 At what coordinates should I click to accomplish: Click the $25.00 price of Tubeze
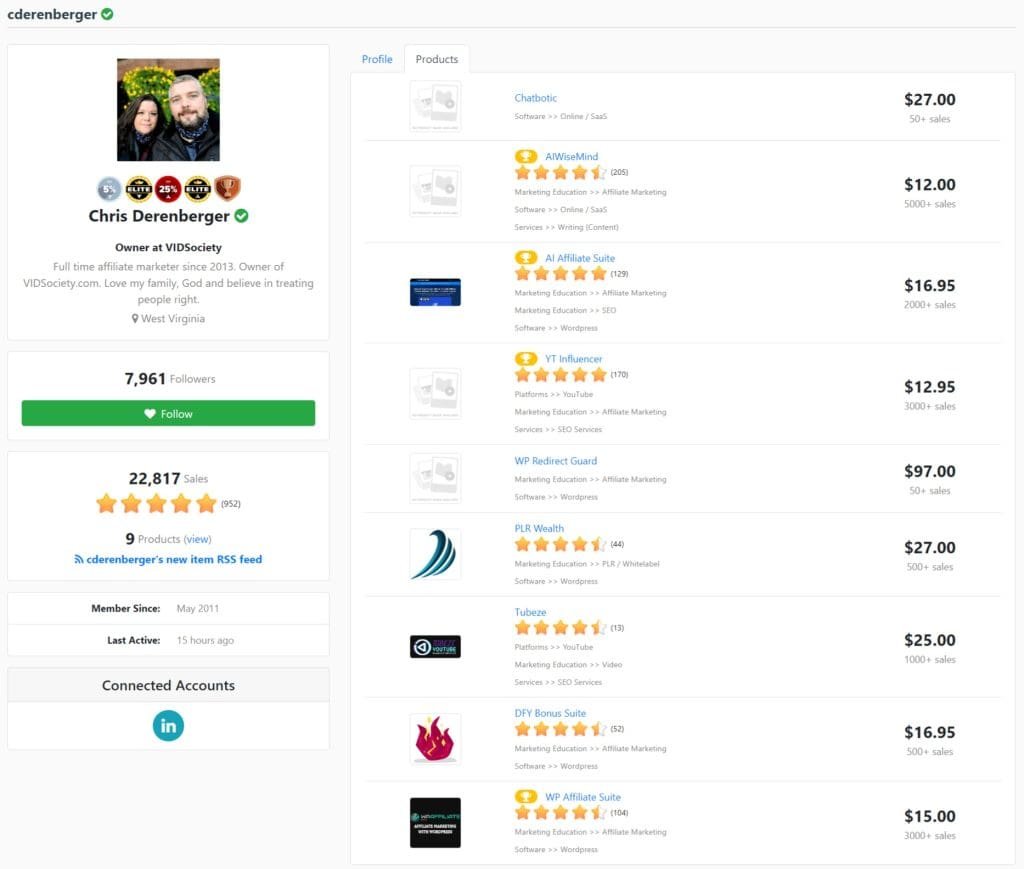(929, 640)
